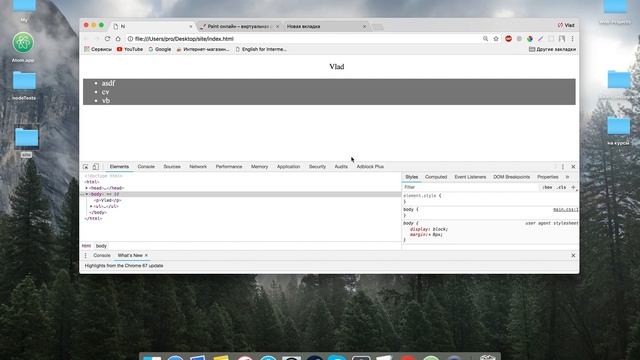Image resolution: width=640 pixels, height=360 pixels.
Task: Switch to the Новая вкладка browser tab
Action: coord(324,27)
